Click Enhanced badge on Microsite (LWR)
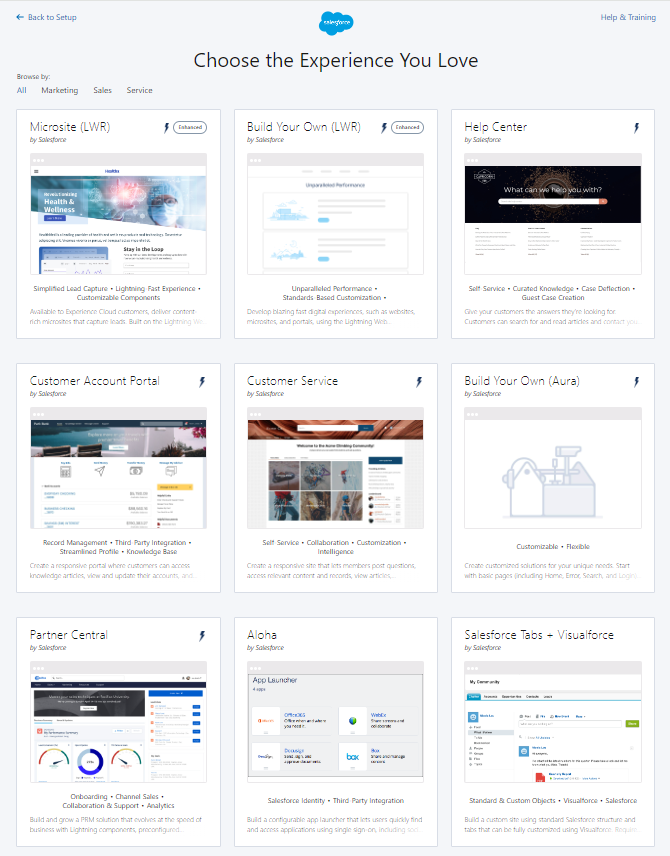Screen dimensions: 670x856 190,128
